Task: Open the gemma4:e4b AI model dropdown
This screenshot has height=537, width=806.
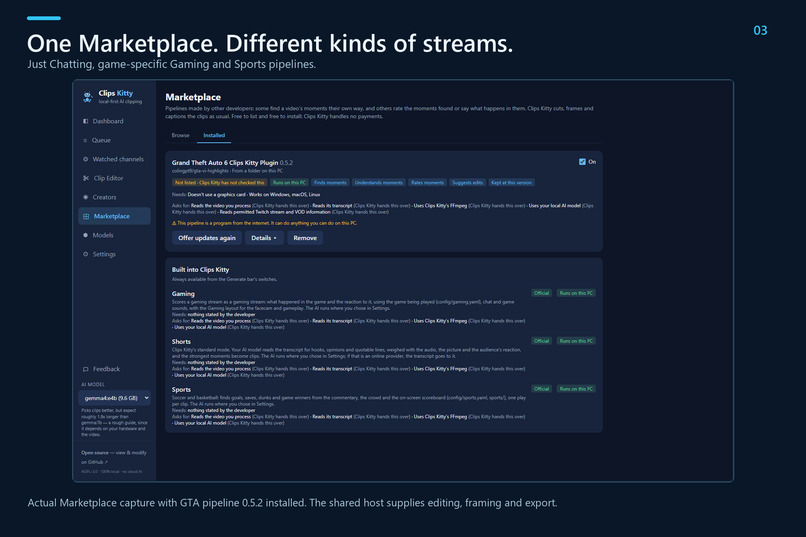Action: point(114,398)
